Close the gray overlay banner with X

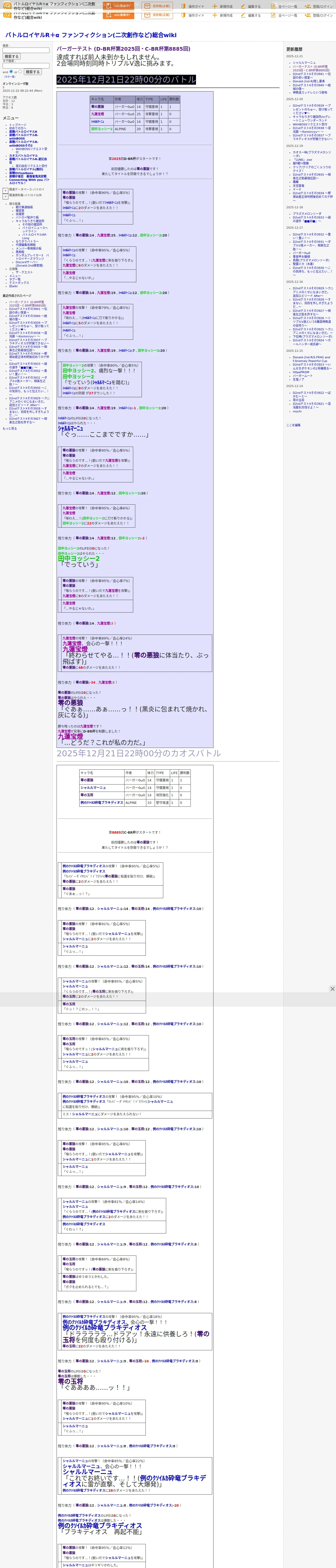(332, 989)
